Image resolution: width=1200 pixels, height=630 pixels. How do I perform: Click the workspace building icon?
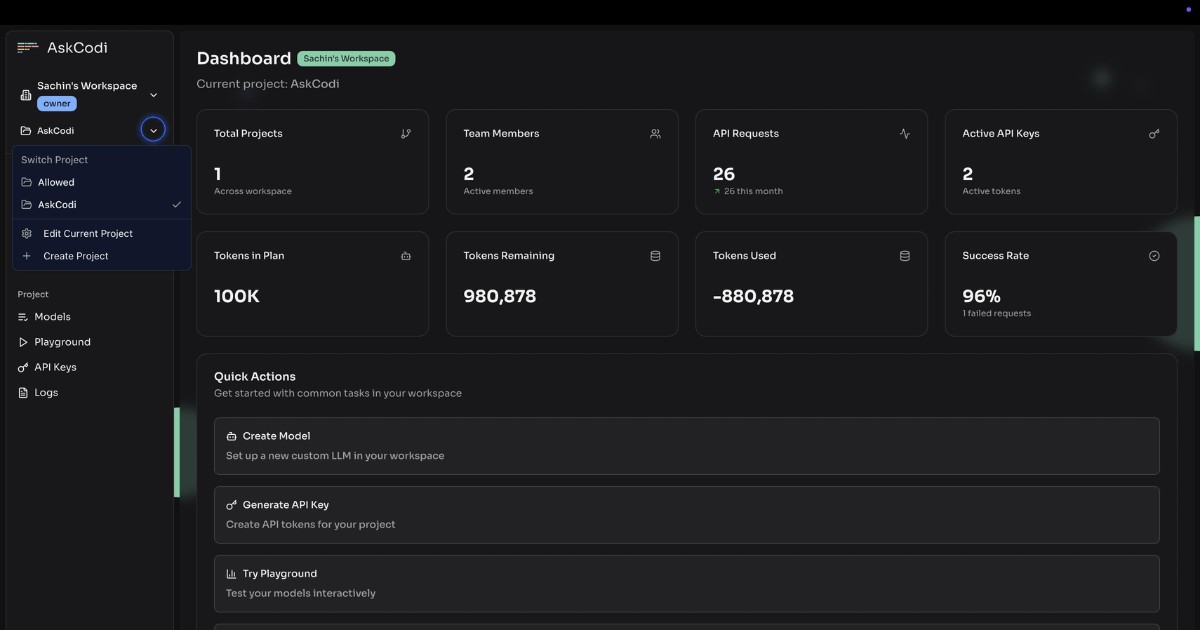tap(26, 95)
